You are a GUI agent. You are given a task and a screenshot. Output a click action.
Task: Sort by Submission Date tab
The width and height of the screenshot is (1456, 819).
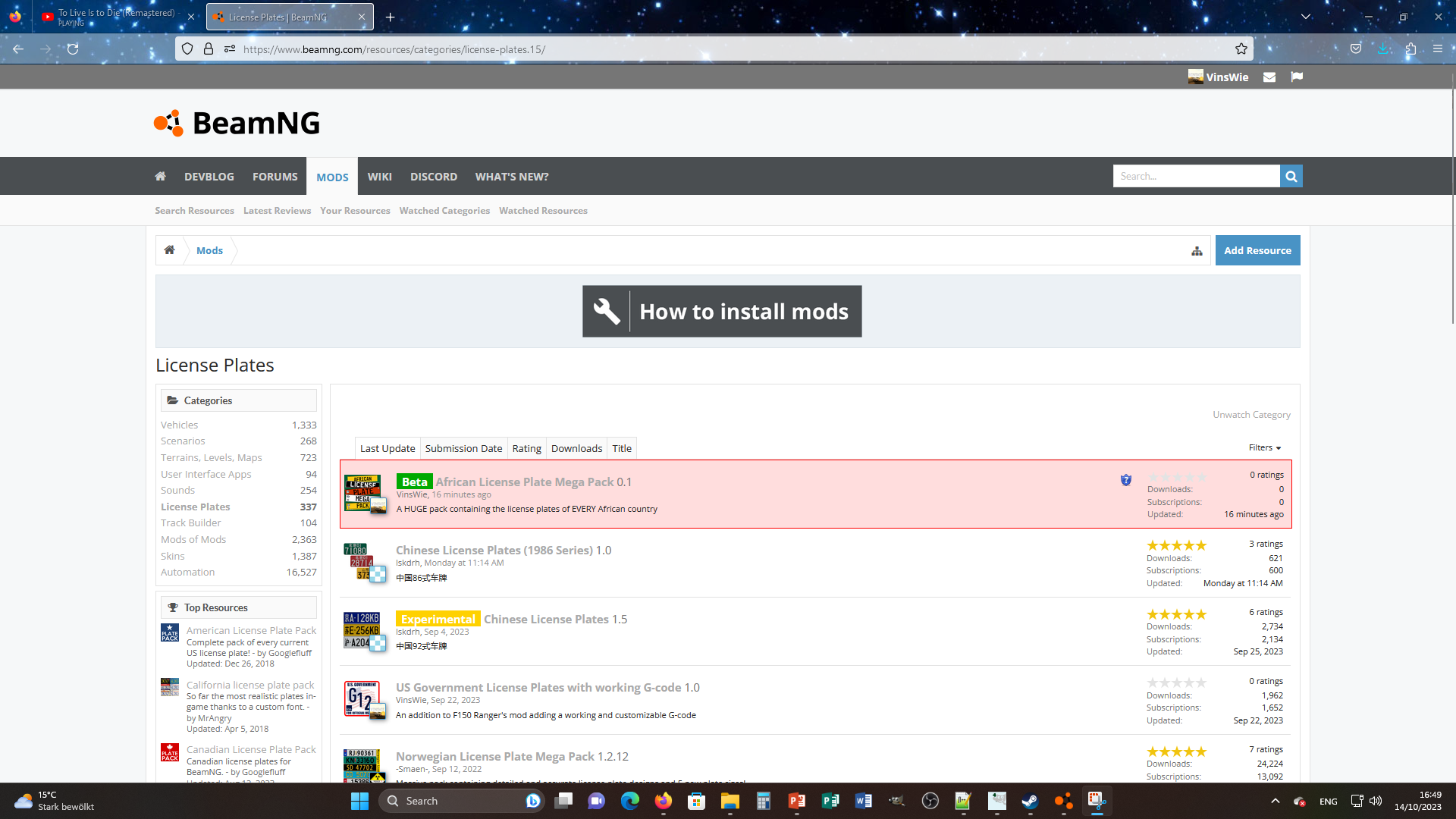[x=463, y=448]
